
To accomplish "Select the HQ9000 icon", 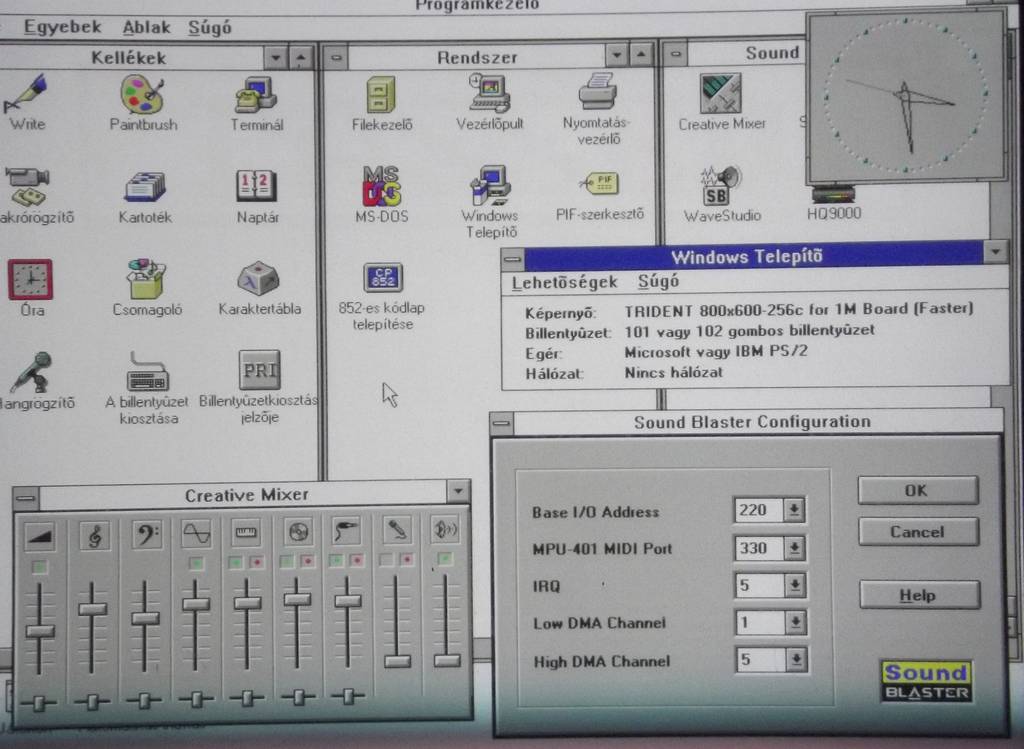I will [833, 194].
